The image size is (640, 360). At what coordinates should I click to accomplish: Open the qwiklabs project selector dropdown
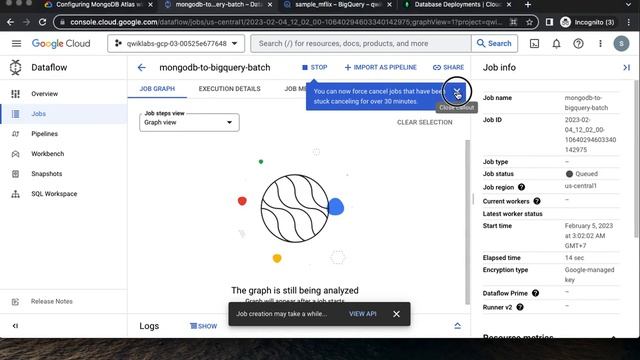coord(176,43)
